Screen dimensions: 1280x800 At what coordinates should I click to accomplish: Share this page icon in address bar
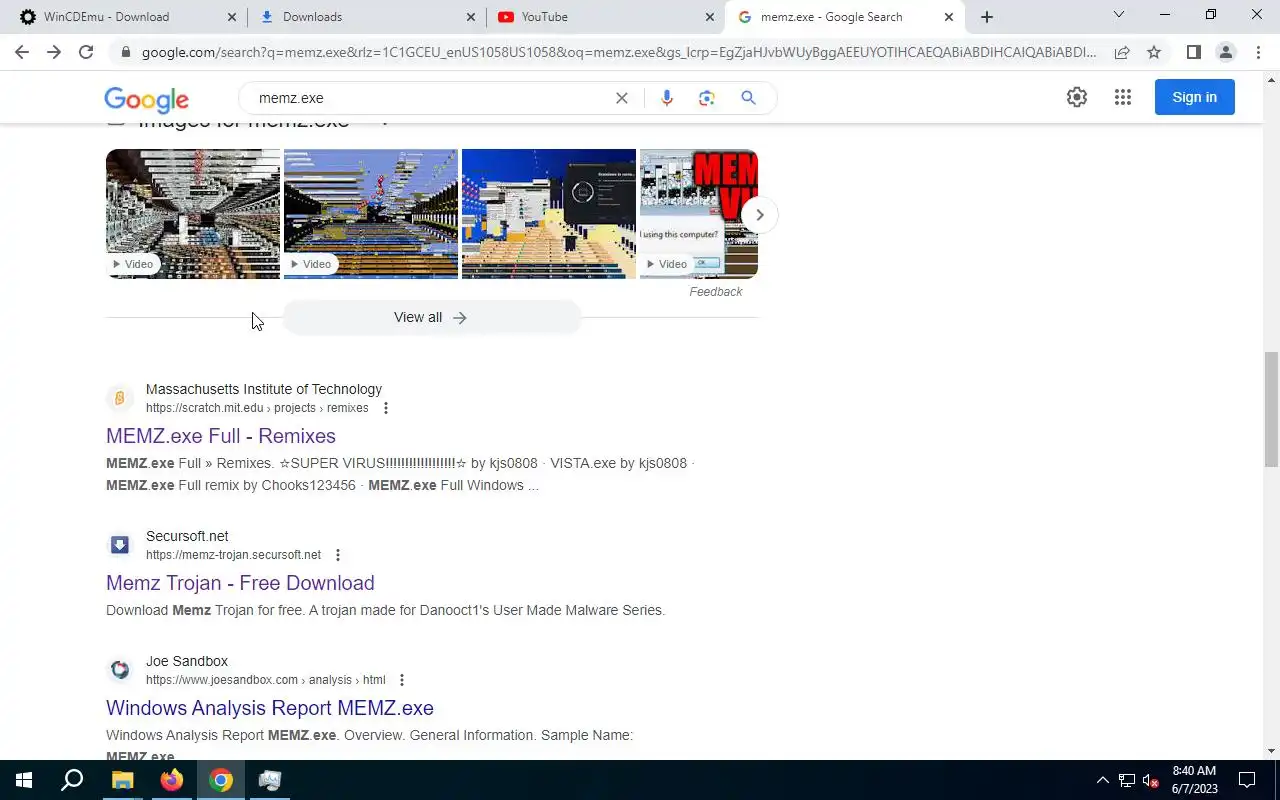[1122, 52]
